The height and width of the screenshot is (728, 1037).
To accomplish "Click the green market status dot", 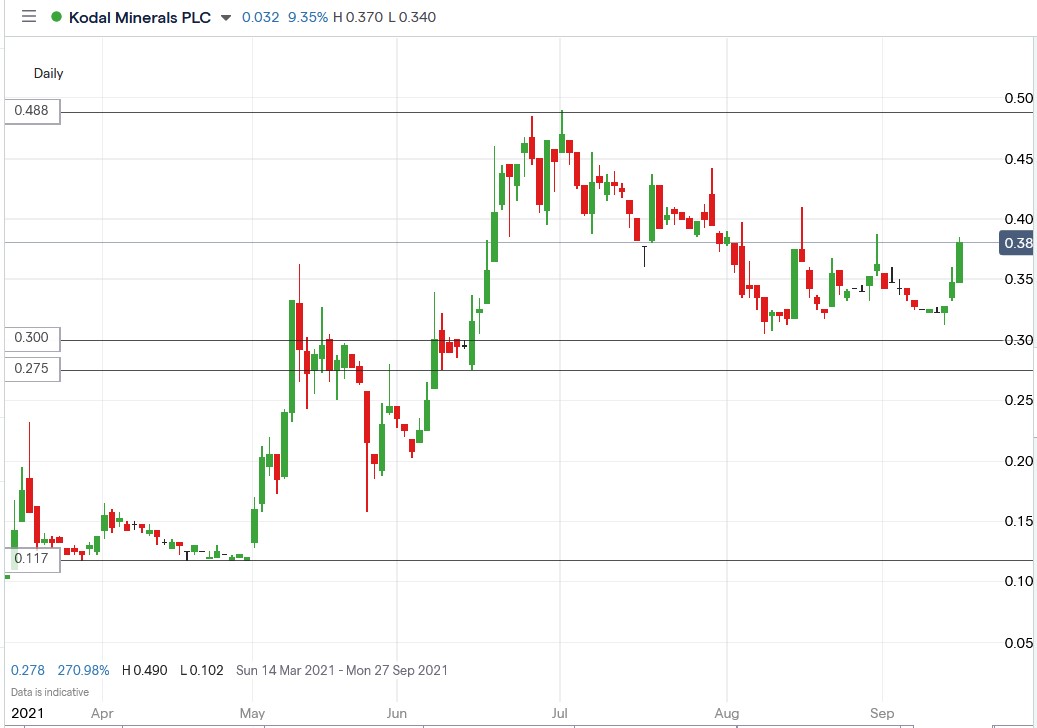I will pos(57,17).
